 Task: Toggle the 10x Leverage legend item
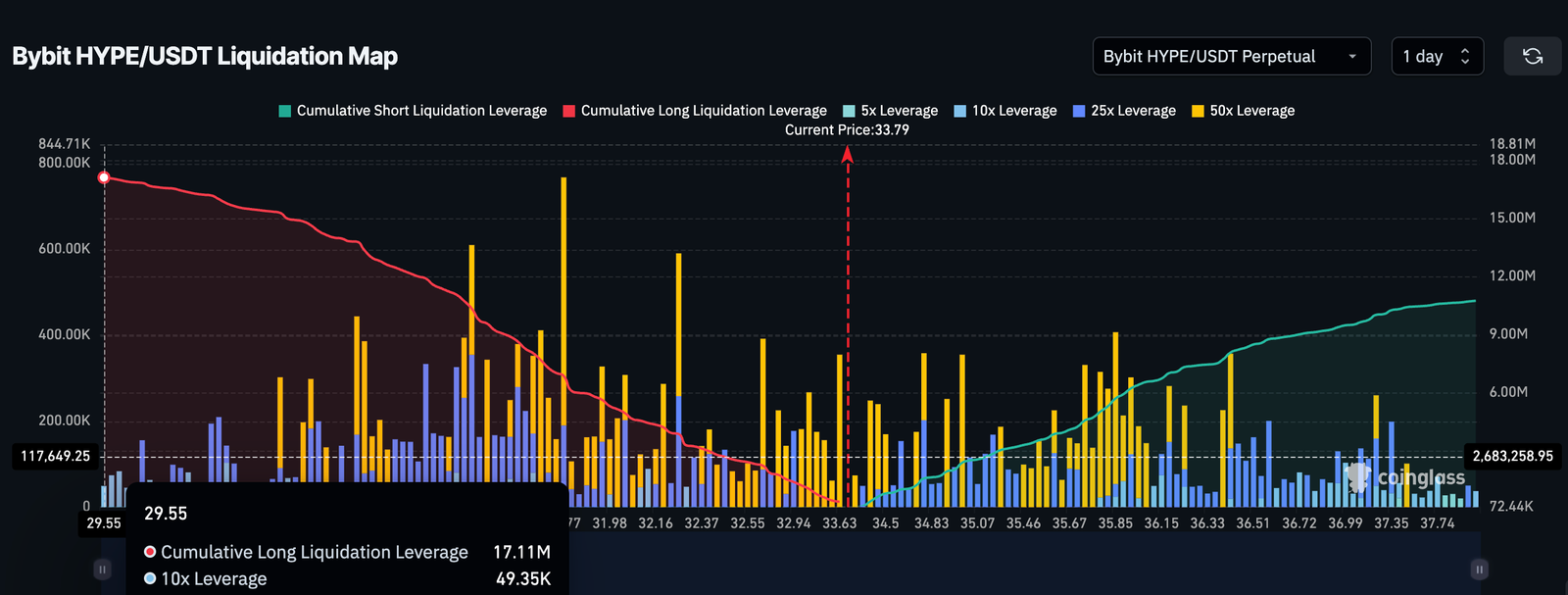coord(1004,111)
